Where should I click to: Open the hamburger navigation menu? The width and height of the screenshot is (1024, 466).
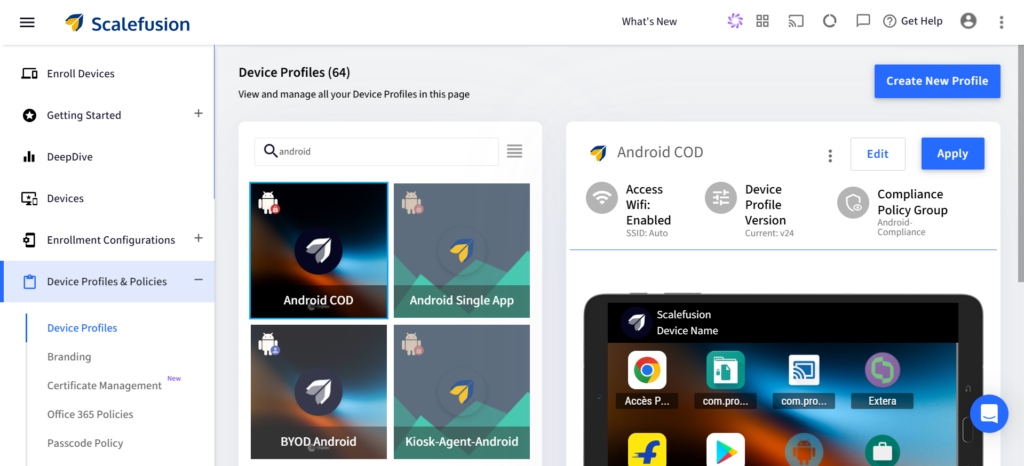point(27,22)
